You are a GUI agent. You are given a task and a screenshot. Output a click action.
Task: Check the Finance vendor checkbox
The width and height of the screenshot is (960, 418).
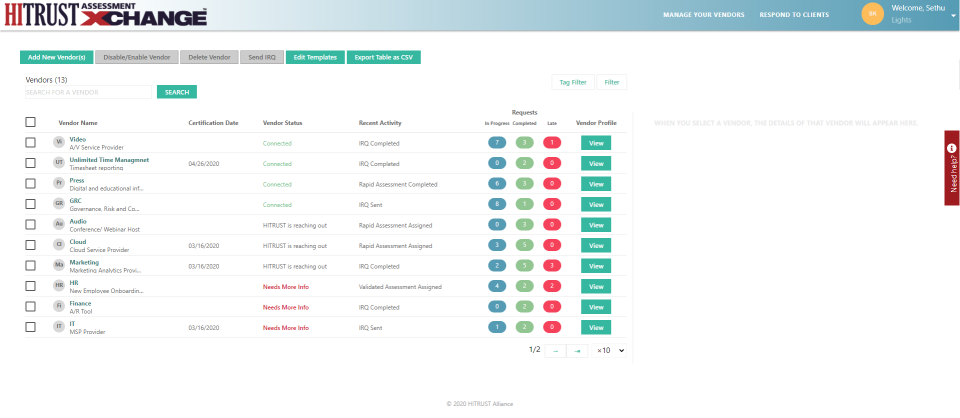[31, 307]
